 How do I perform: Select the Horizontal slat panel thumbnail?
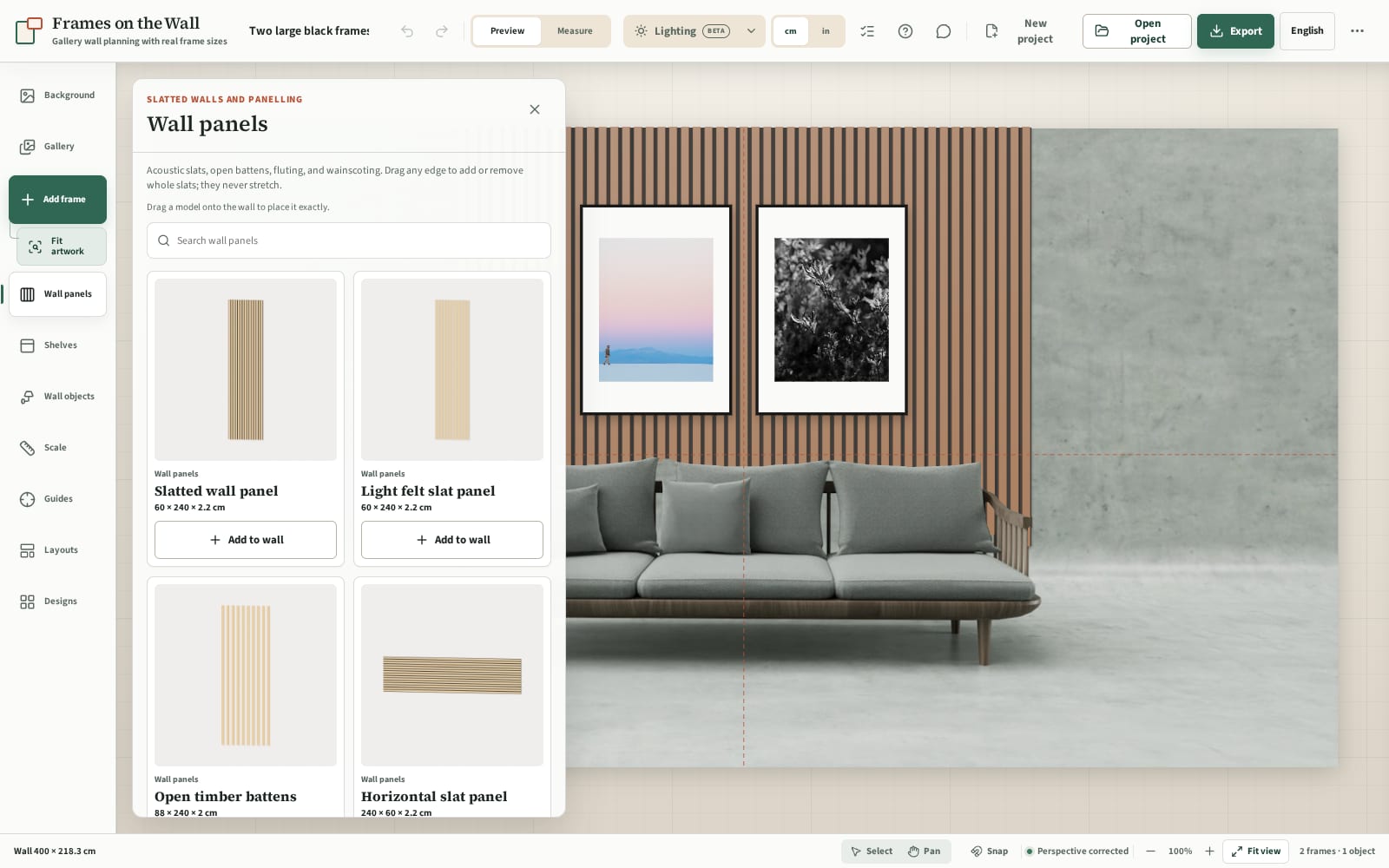(452, 675)
